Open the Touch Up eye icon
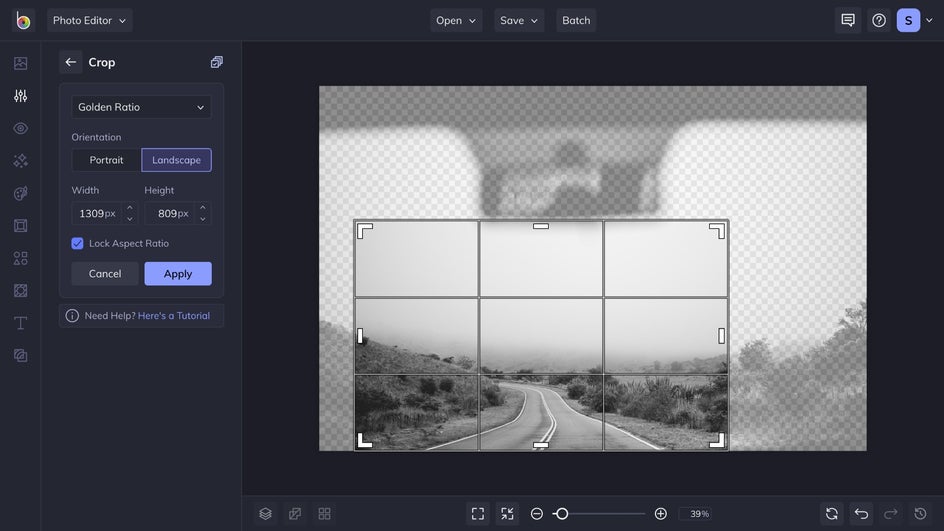This screenshot has width=944, height=531. pos(20,128)
